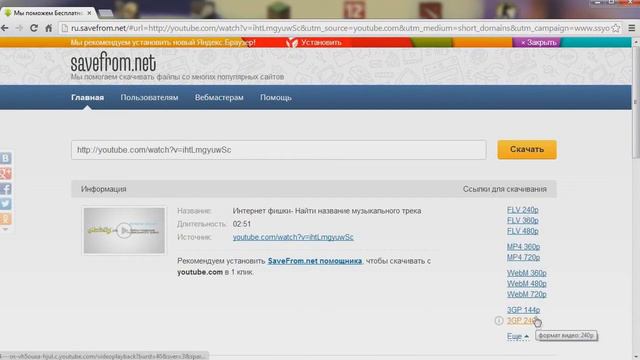Screen dimensions: 640x360
Task: Bookmark page with star icon
Action: 616,28
